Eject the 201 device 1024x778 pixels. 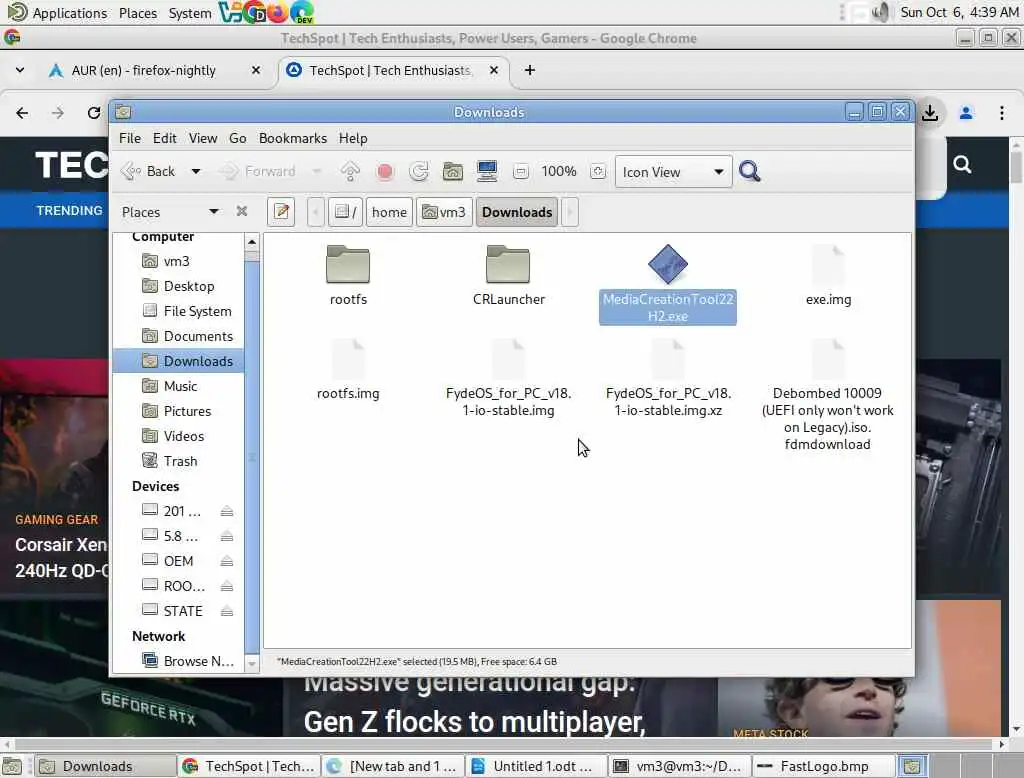[227, 511]
